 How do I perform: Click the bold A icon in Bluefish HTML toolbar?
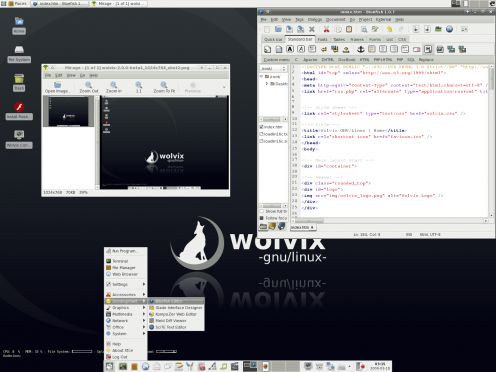tap(290, 49)
